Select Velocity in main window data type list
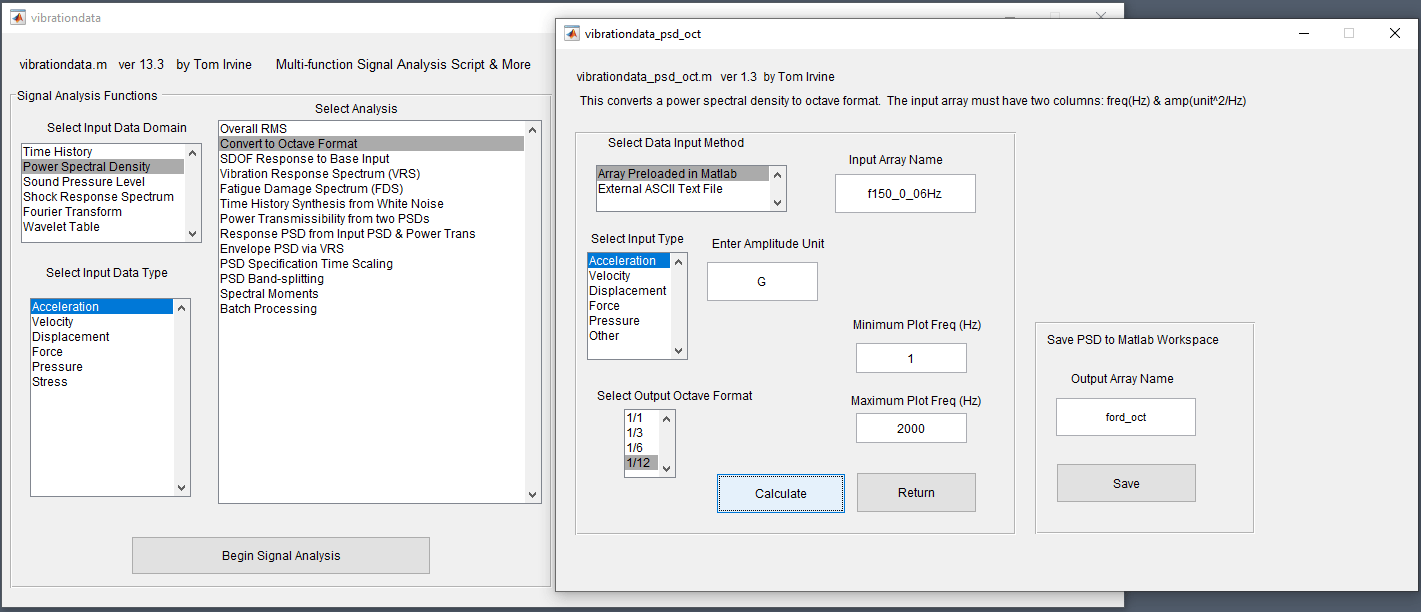 102,322
